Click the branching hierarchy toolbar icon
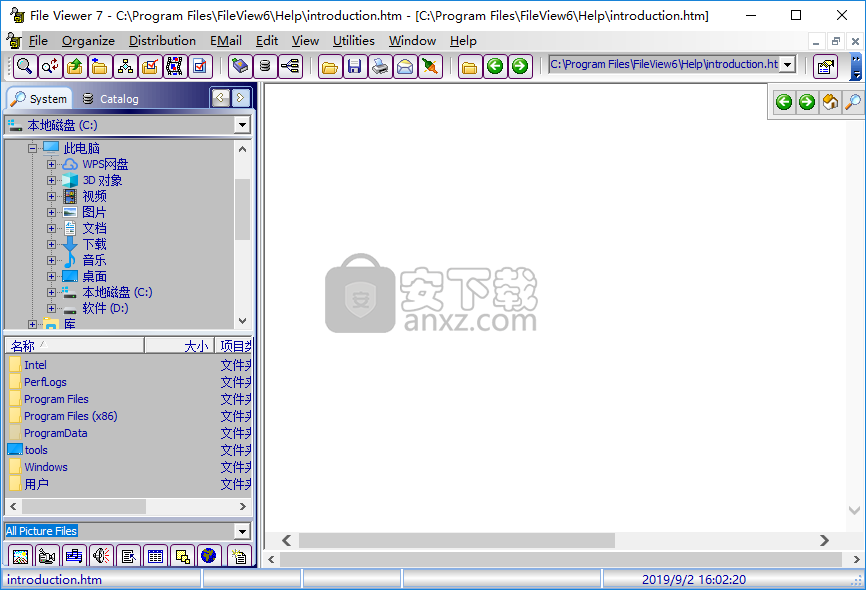Screen dimensions: 866x590 pyautogui.click(x=290, y=67)
